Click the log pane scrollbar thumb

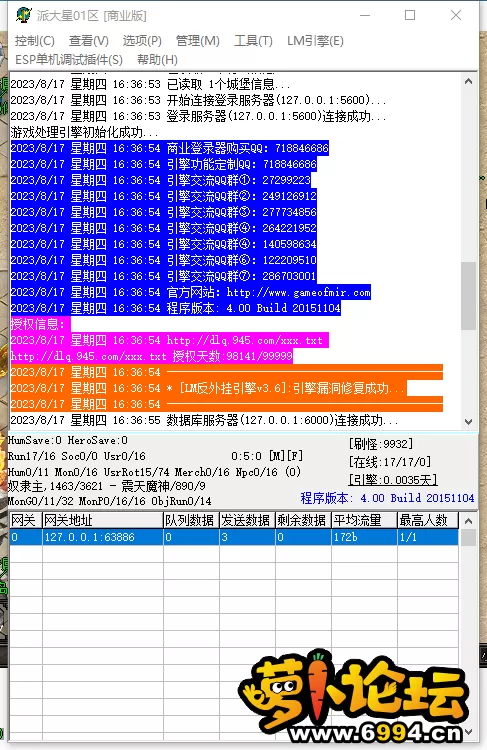point(468,296)
